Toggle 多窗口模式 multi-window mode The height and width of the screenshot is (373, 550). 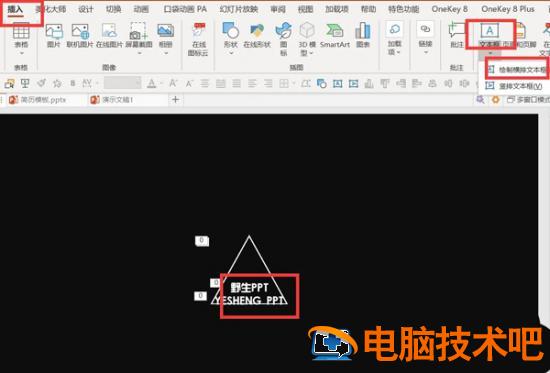pyautogui.click(x=529, y=100)
